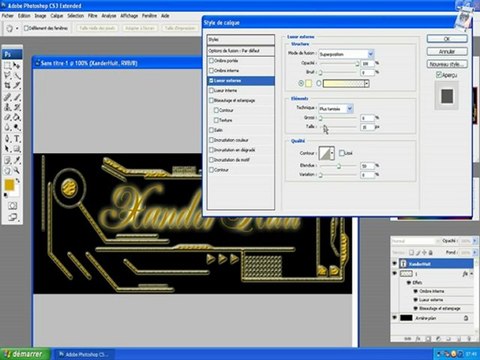480x360 pixels.
Task: Collapse effects list on layer 1
Action: click(x=471, y=274)
